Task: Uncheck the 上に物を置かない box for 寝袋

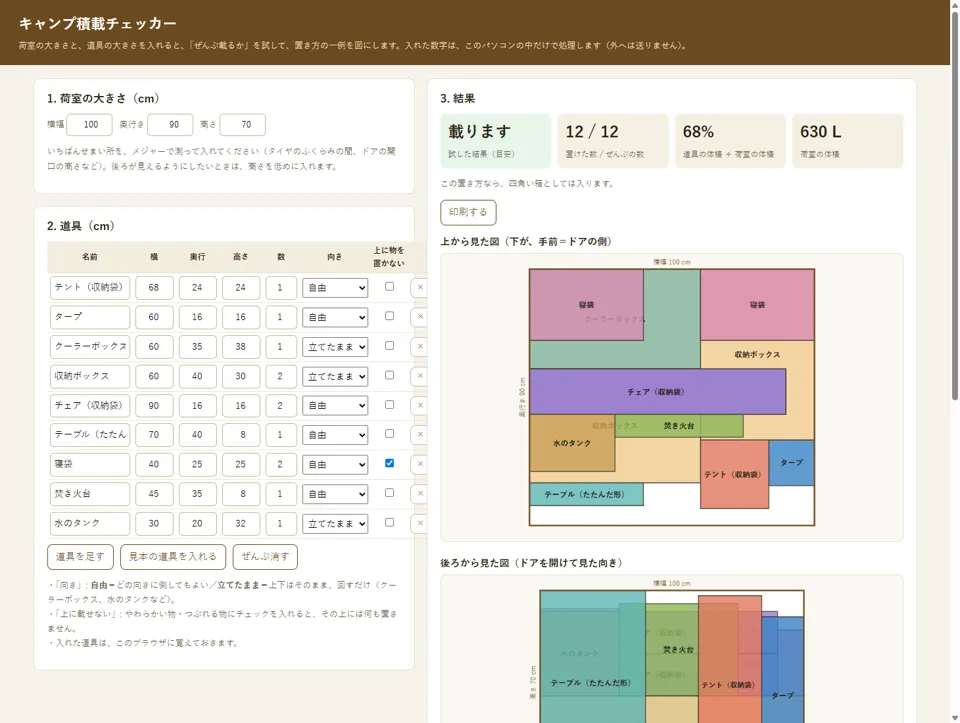Action: click(389, 463)
